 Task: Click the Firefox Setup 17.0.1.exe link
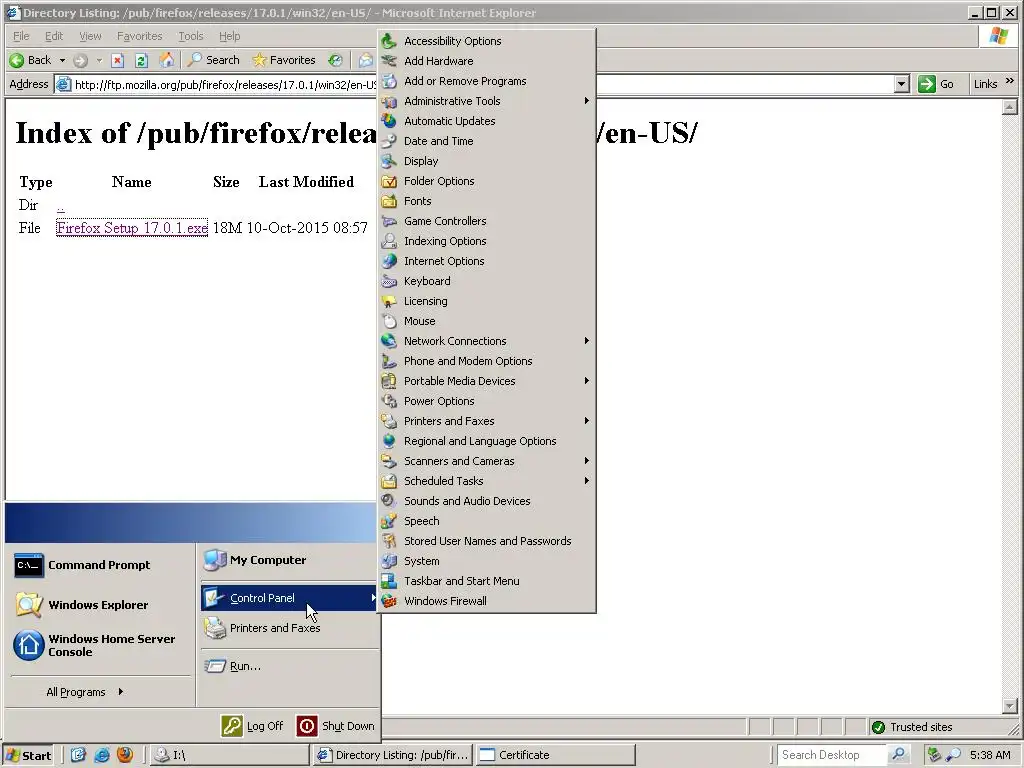[x=132, y=228]
